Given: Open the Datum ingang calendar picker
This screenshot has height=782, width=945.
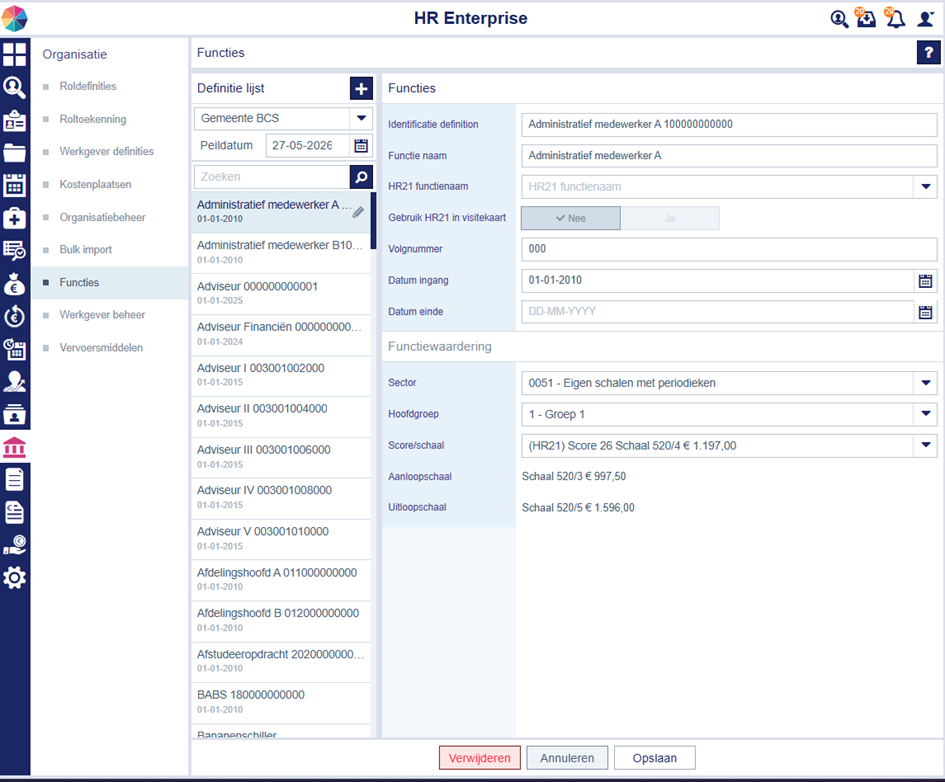Looking at the screenshot, I should click(x=925, y=280).
